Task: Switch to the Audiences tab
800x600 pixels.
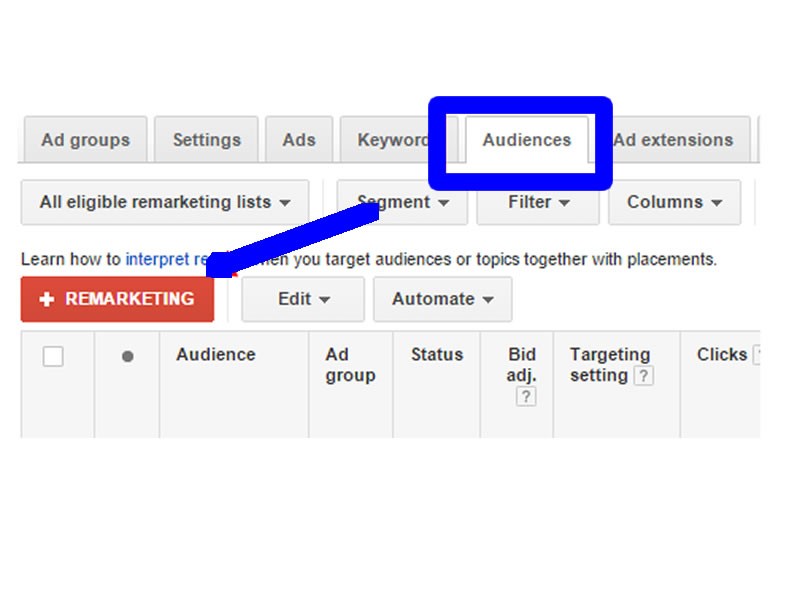Action: click(527, 140)
